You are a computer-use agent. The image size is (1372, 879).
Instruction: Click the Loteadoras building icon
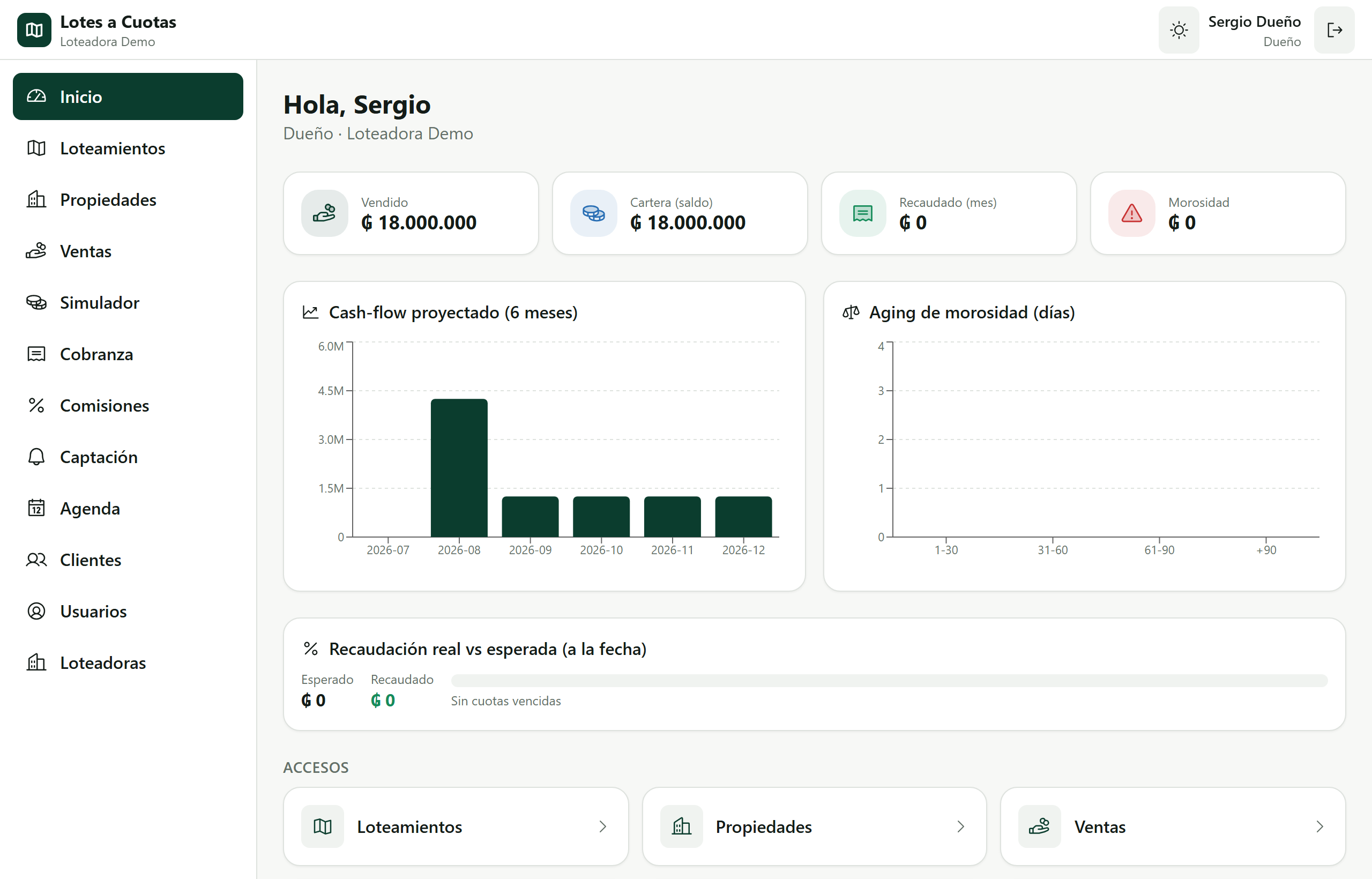point(36,662)
